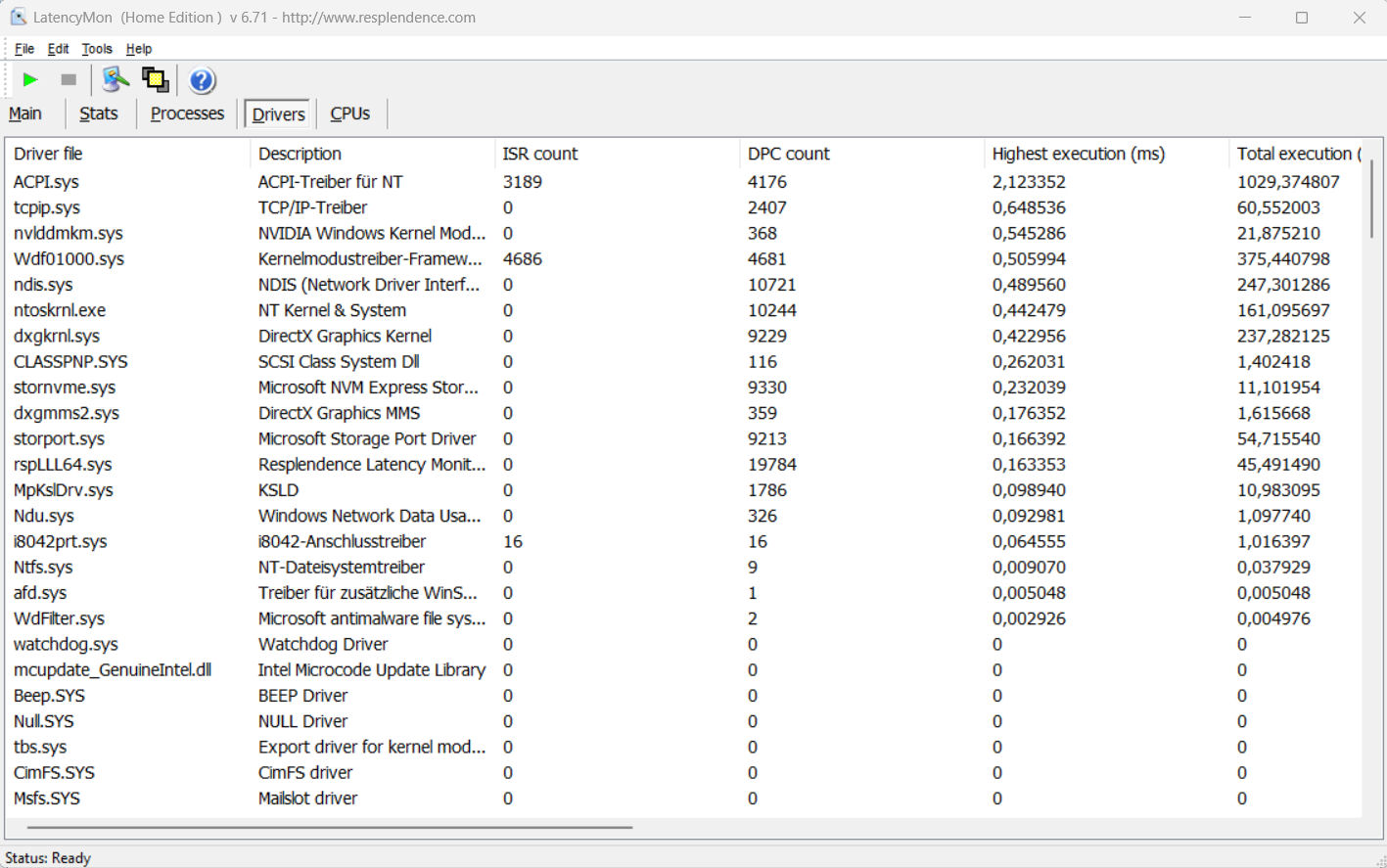Click the horizontal scrollbar of driver list
This screenshot has height=868, width=1387.
pos(329,827)
